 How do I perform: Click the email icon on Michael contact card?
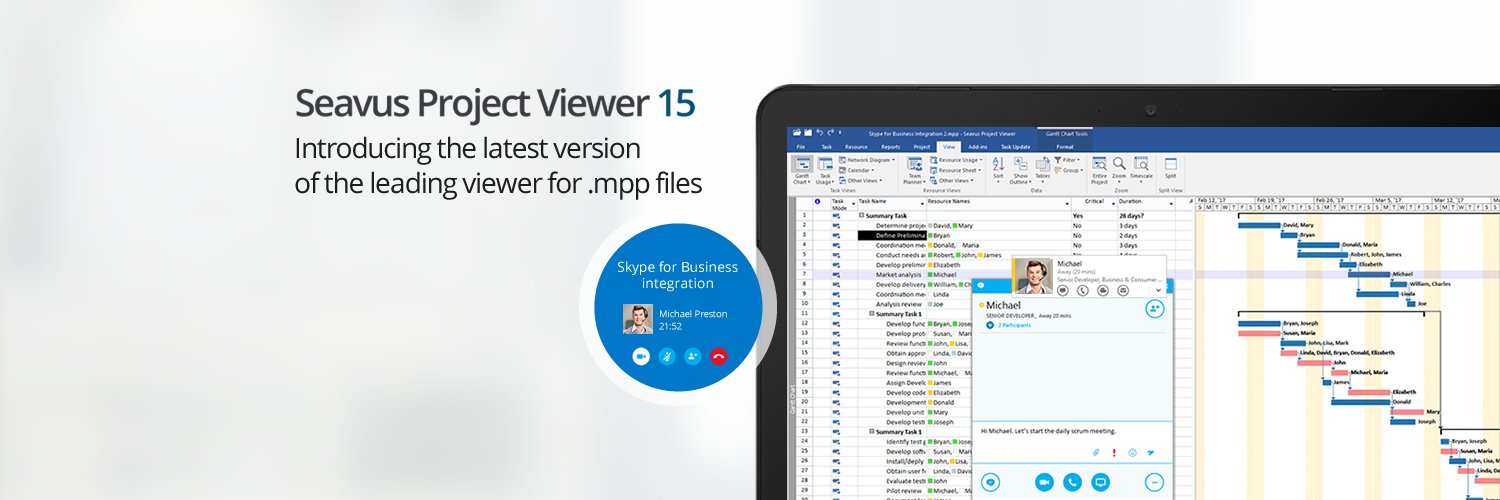point(1122,290)
